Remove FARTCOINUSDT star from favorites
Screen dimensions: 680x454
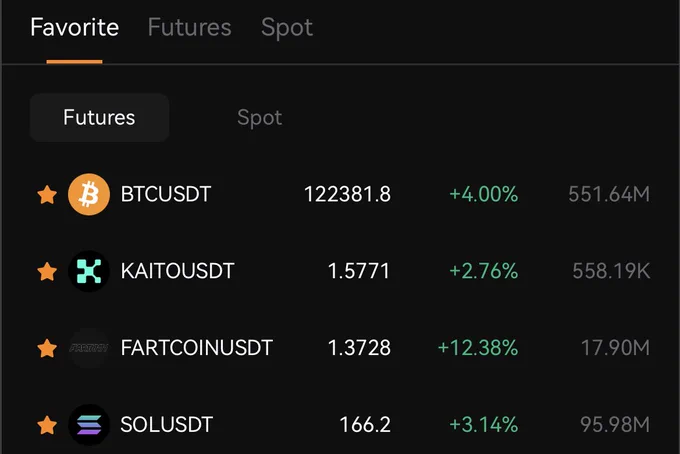pos(47,348)
